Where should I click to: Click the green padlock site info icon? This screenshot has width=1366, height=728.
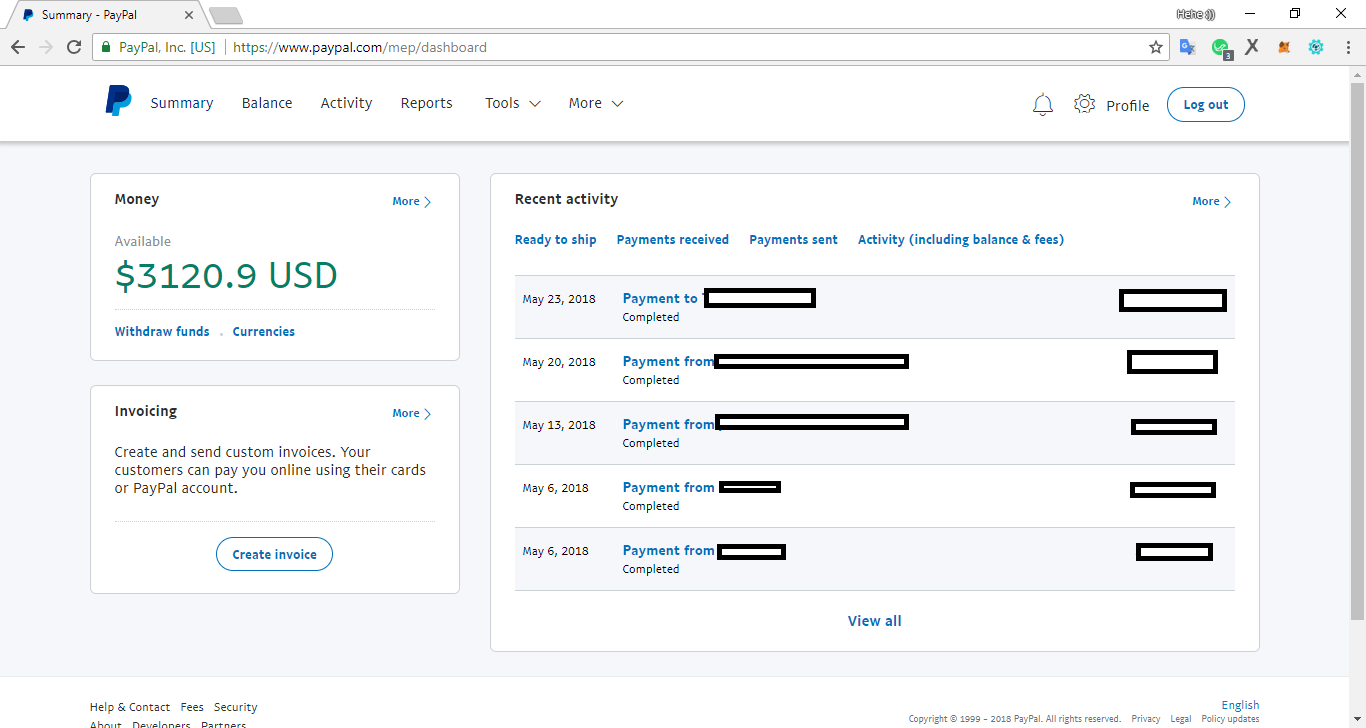[105, 47]
